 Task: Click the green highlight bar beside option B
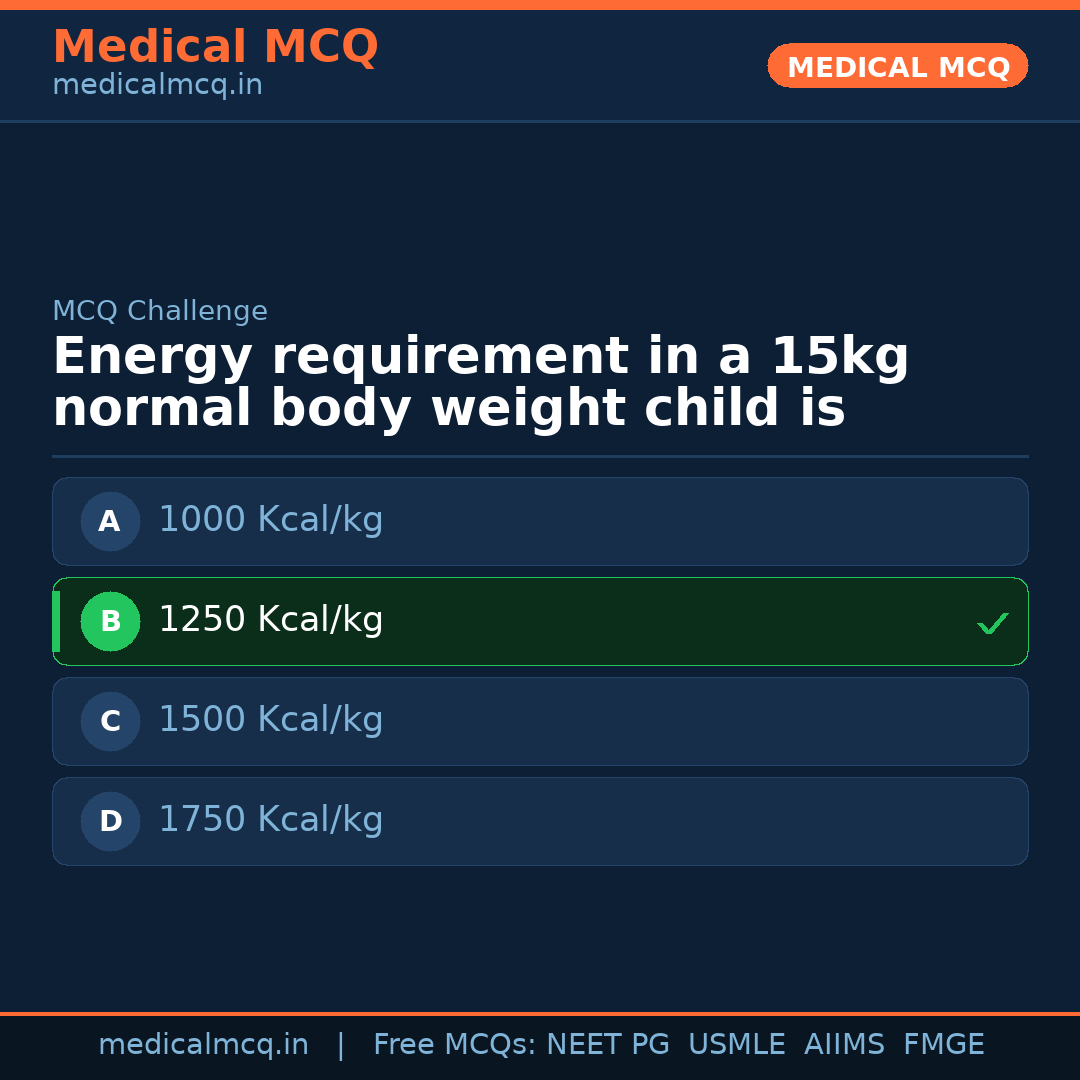coord(56,621)
